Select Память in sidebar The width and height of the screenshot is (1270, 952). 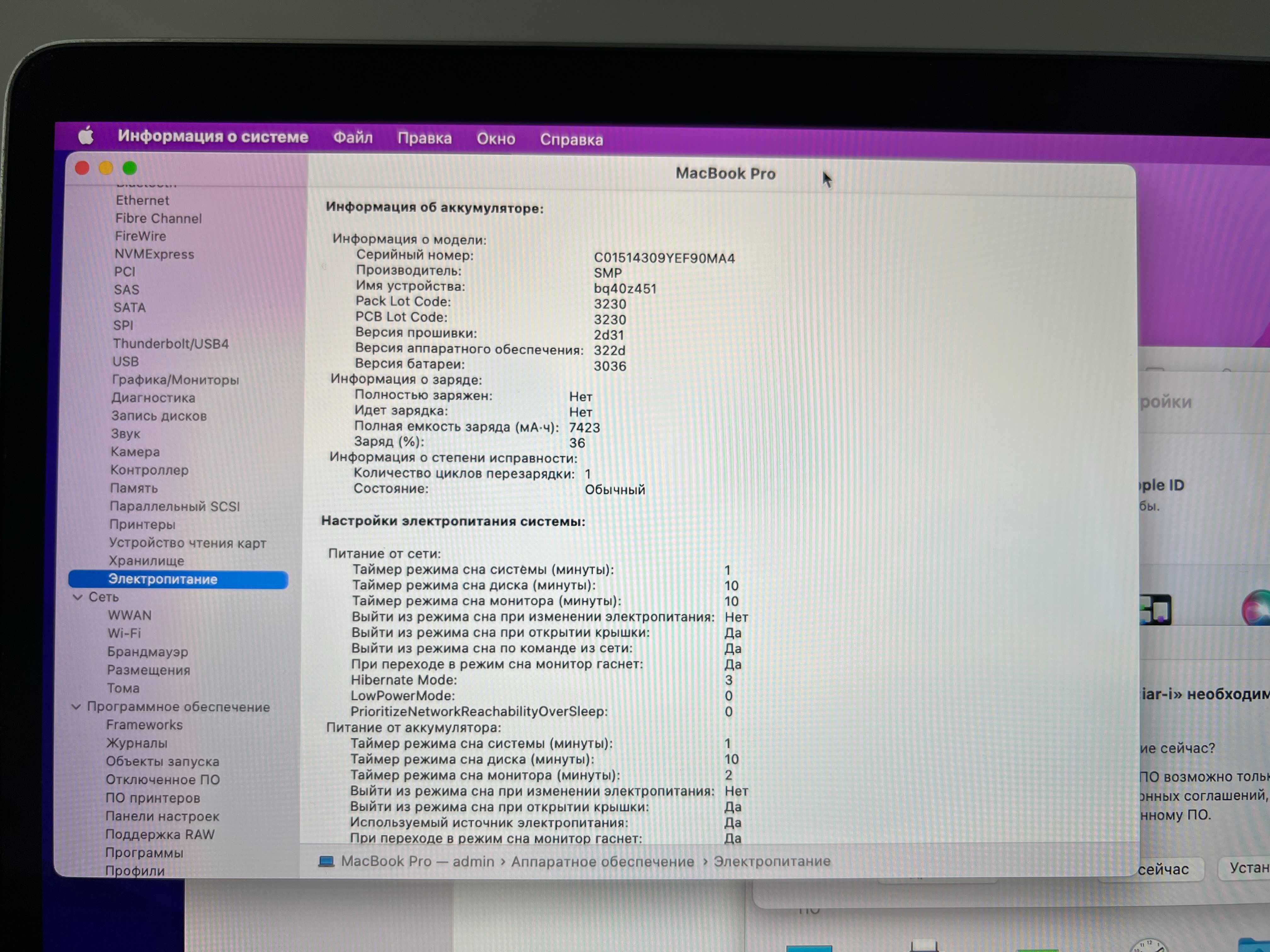pyautogui.click(x=134, y=488)
